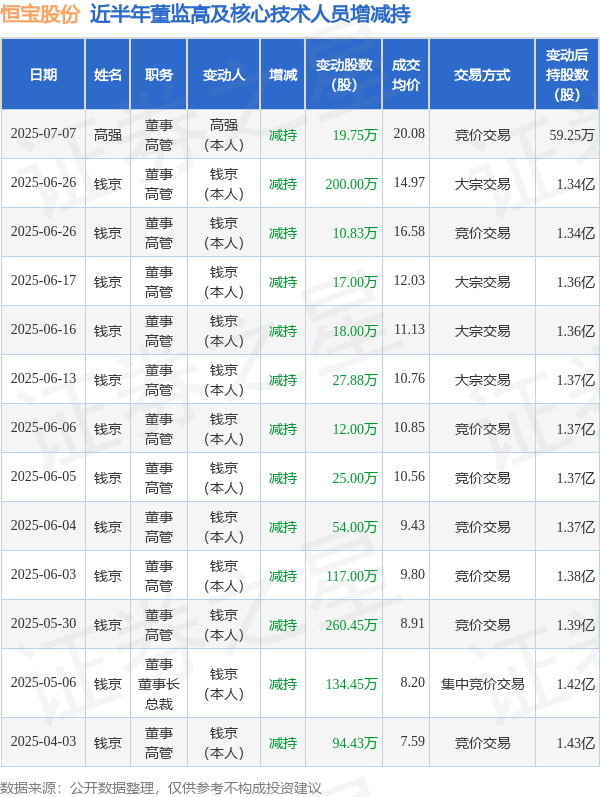Select the 日期 column header
600x797 pixels.
click(x=43, y=75)
